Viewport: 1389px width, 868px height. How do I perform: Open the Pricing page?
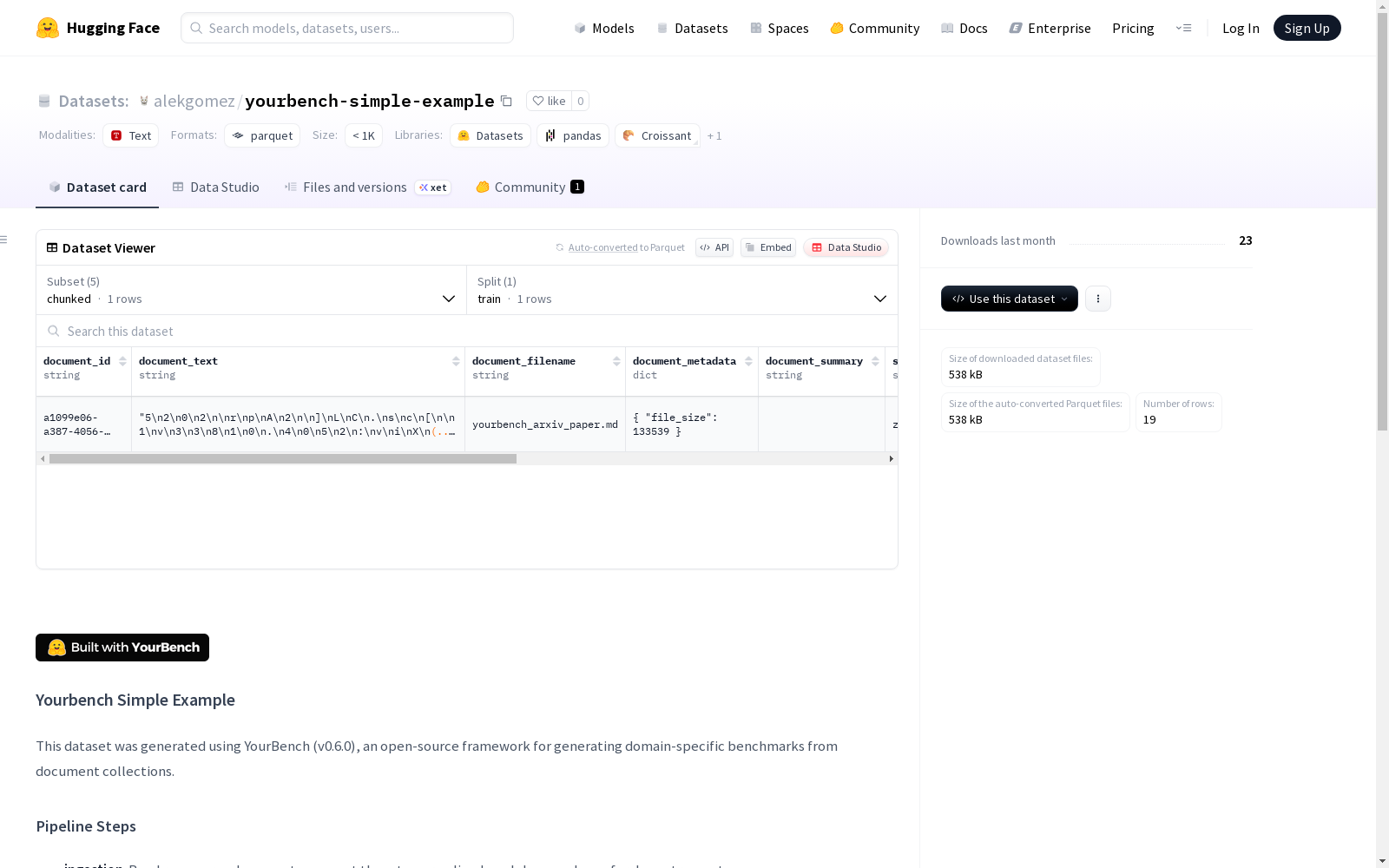(x=1133, y=28)
